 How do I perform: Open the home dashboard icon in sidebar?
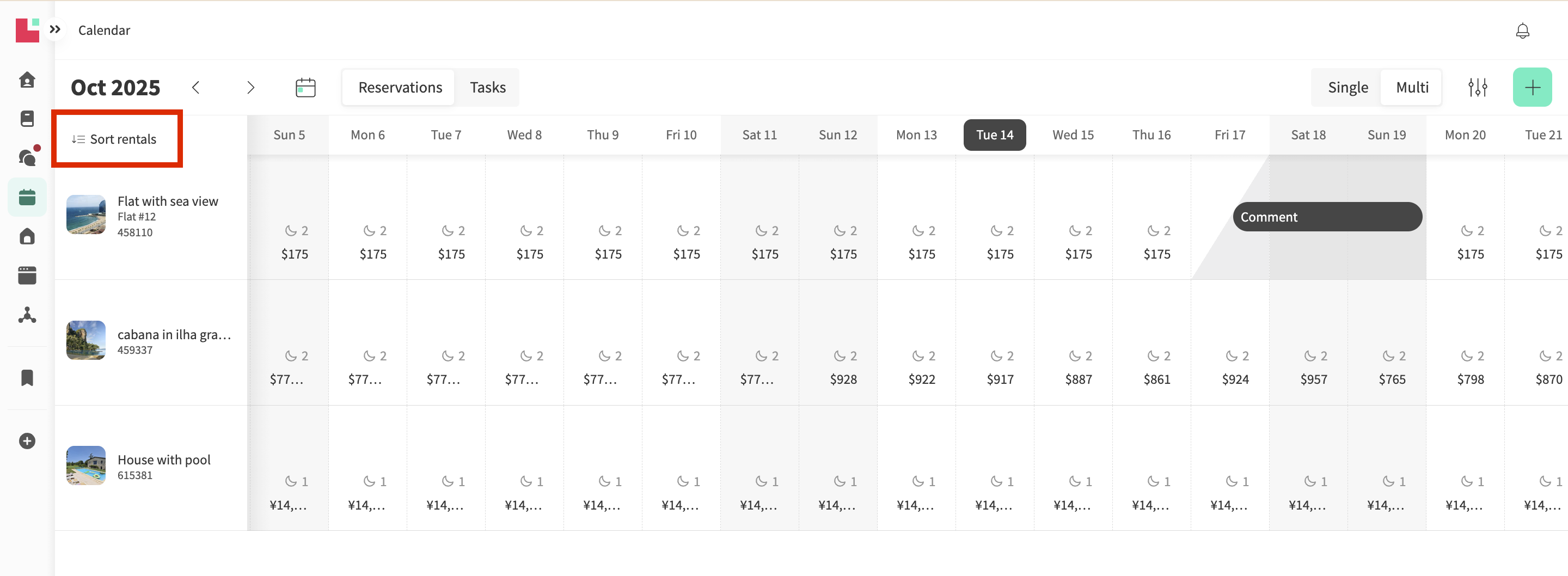[27, 80]
